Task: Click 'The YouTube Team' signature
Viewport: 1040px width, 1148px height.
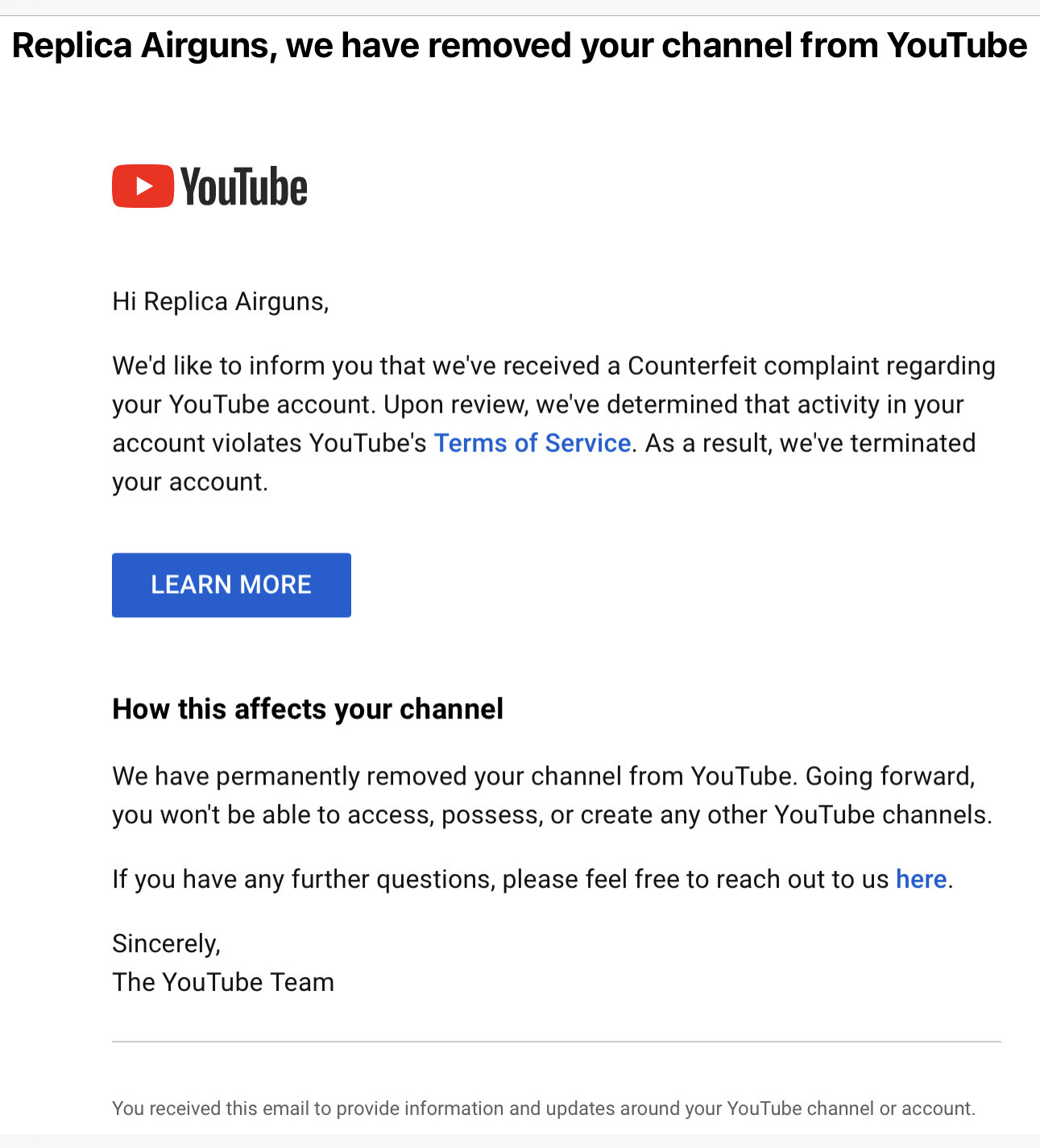Action: click(223, 982)
